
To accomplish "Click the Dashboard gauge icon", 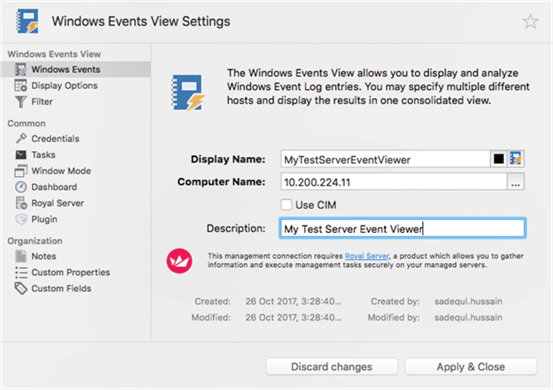I will point(21,187).
